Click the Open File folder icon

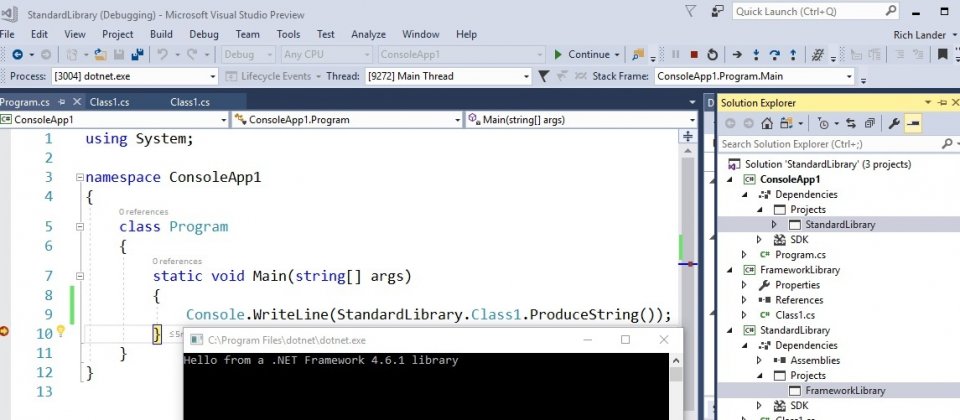coord(100,54)
